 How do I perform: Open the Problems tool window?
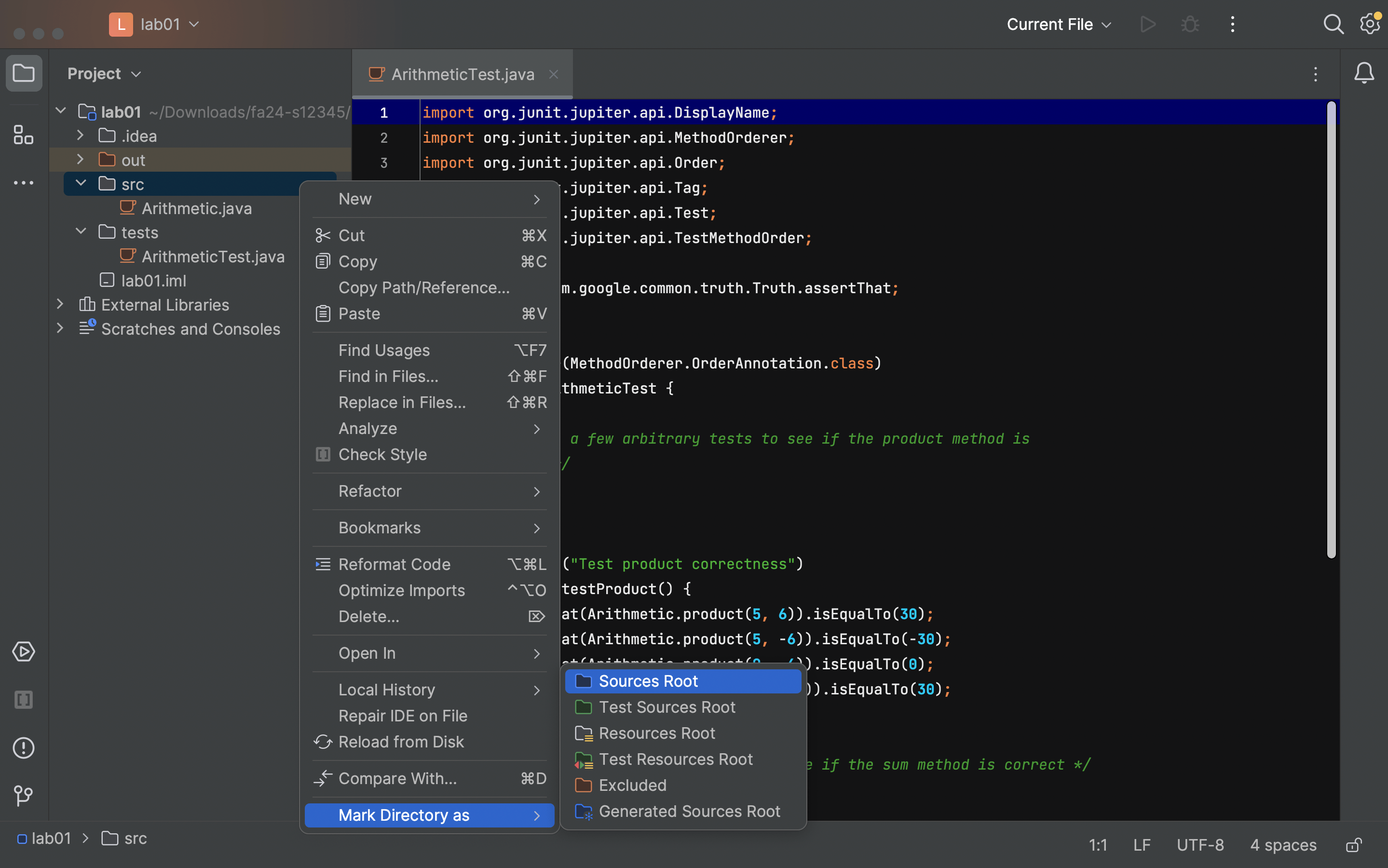24,747
